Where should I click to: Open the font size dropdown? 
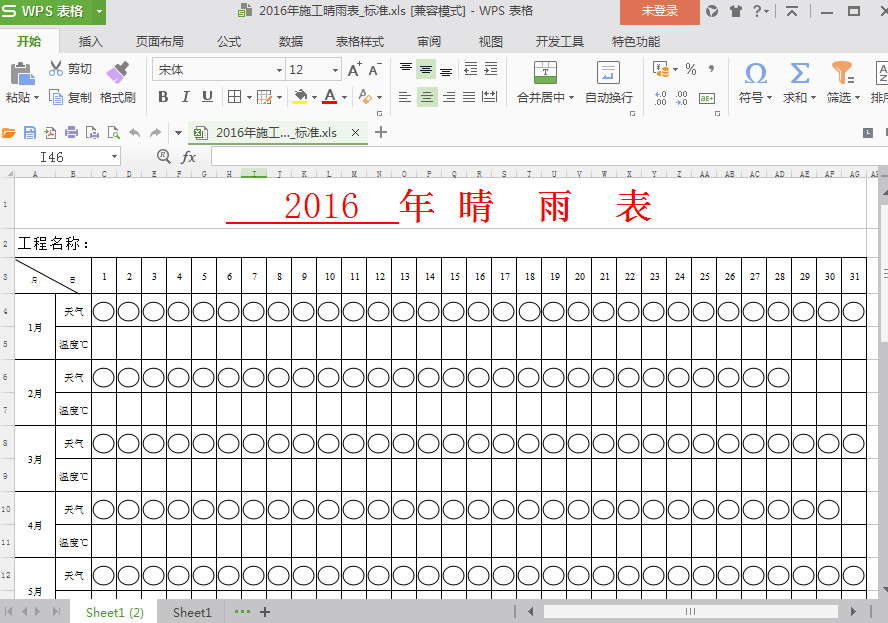click(335, 70)
